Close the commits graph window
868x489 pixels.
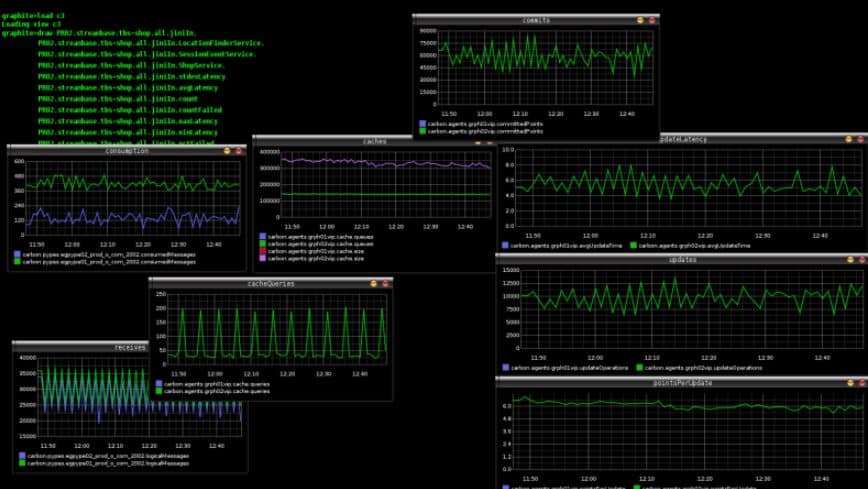[652, 20]
